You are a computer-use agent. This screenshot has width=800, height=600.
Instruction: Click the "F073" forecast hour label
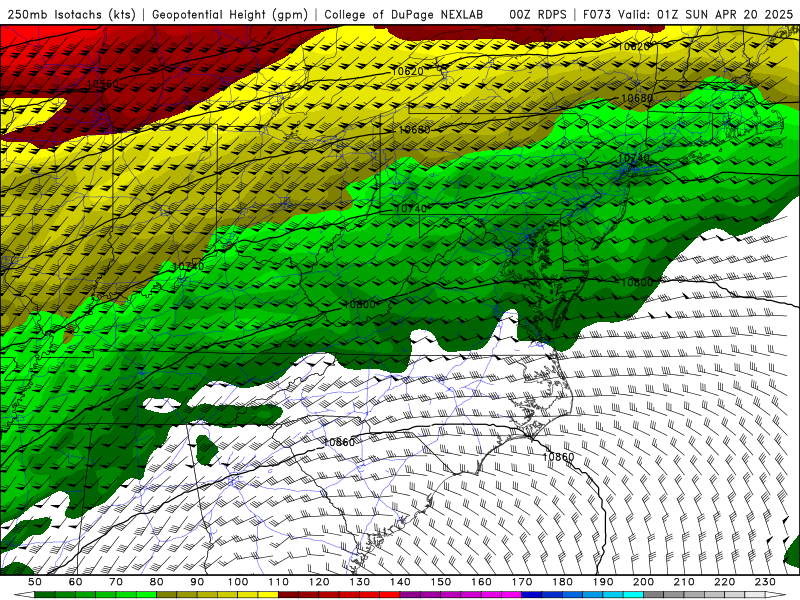pos(597,15)
